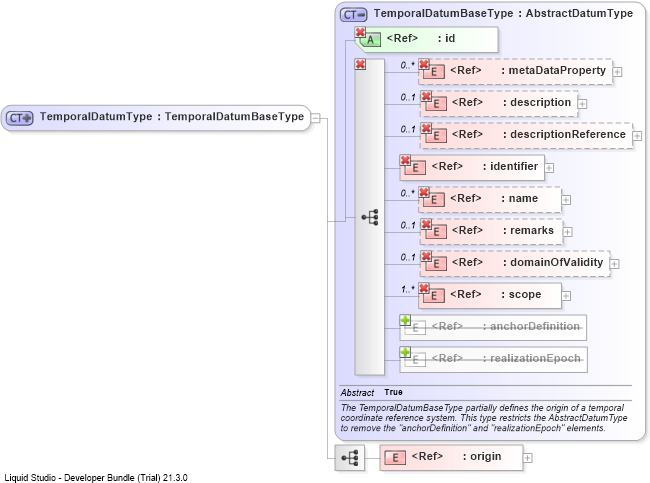Screen dimensions: 650x483
Task: Select the domainOfValidity label text
Action: click(x=557, y=262)
